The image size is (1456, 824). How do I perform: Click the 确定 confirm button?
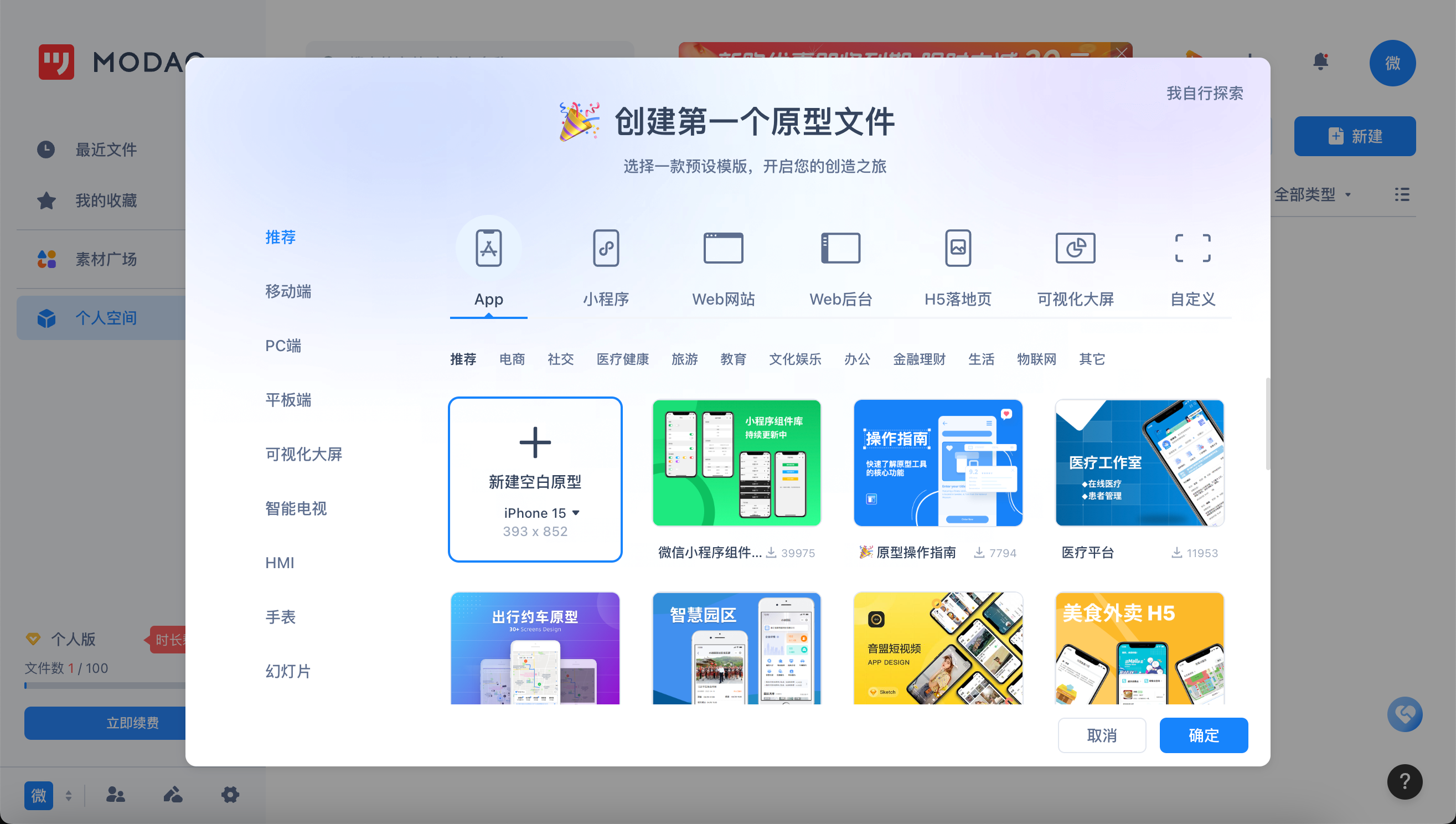[x=1203, y=735]
